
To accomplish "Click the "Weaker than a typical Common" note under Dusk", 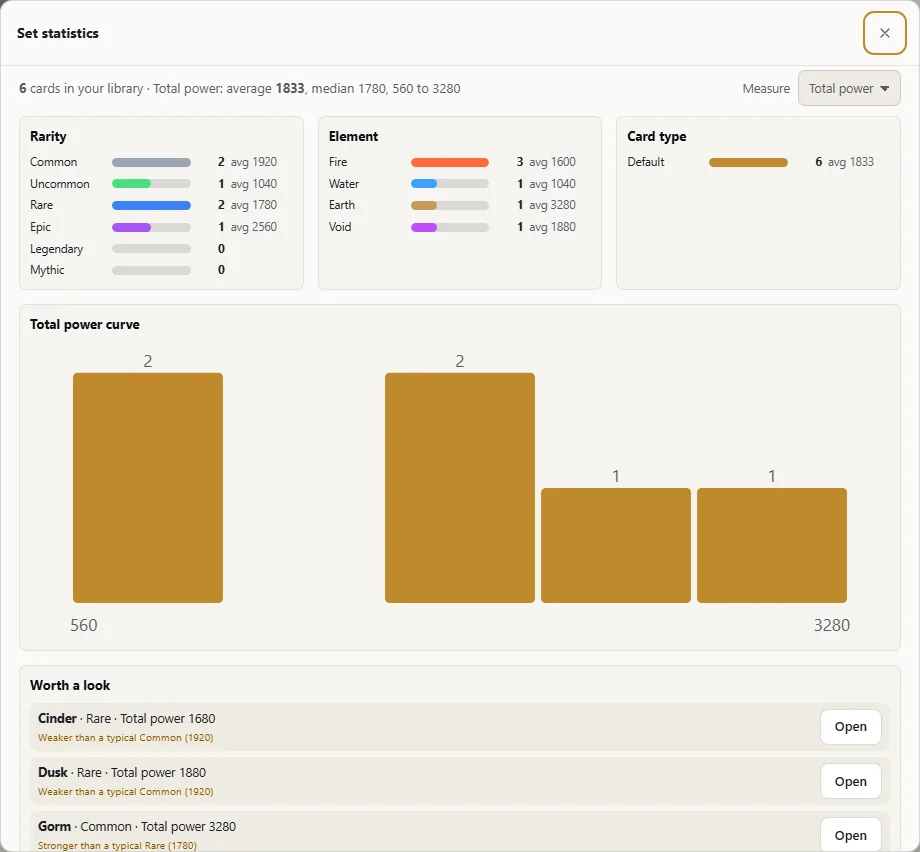I will click(126, 792).
